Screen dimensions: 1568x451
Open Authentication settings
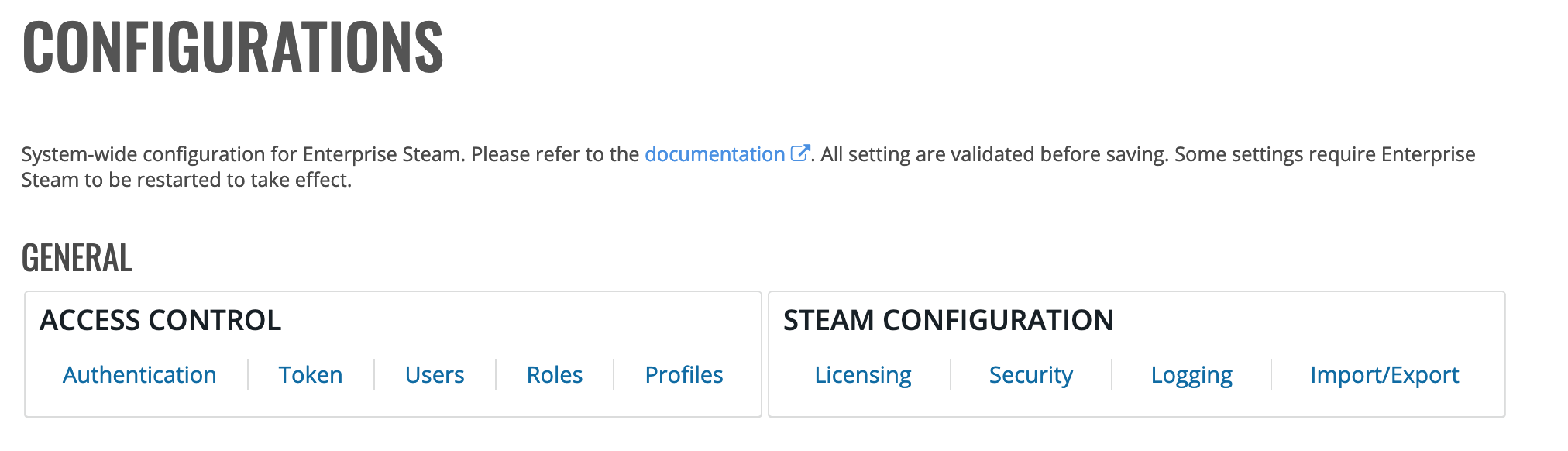[x=139, y=375]
